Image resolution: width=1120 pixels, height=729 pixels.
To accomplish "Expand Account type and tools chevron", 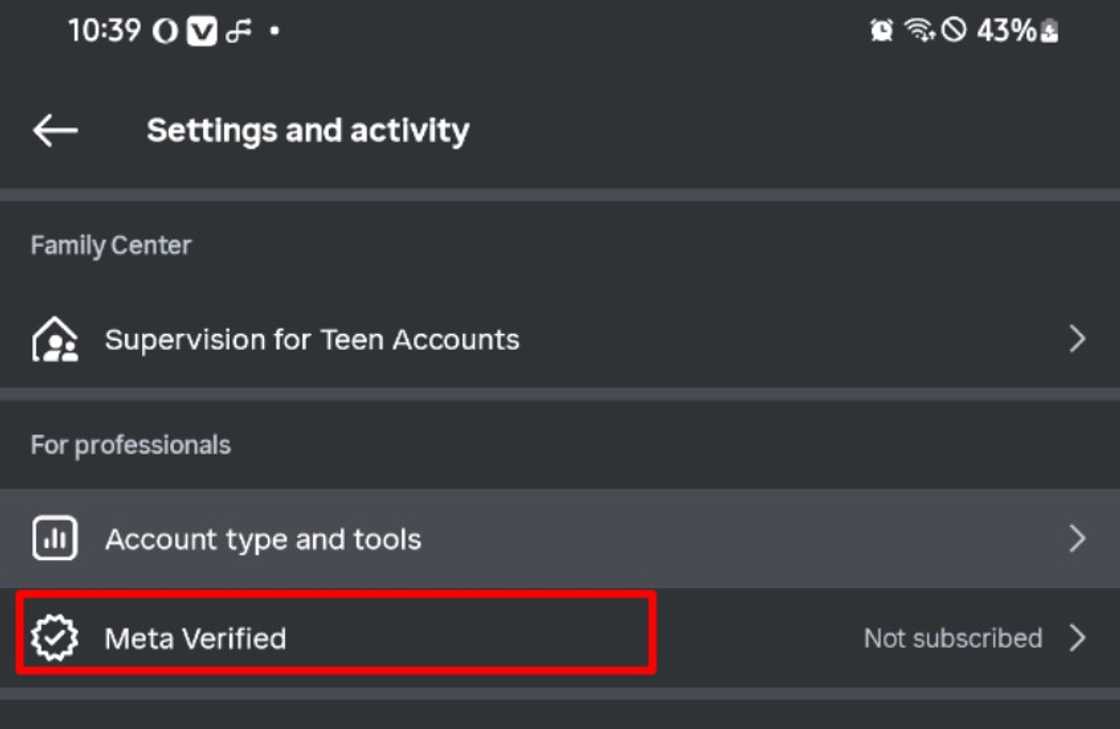I will coord(1077,540).
